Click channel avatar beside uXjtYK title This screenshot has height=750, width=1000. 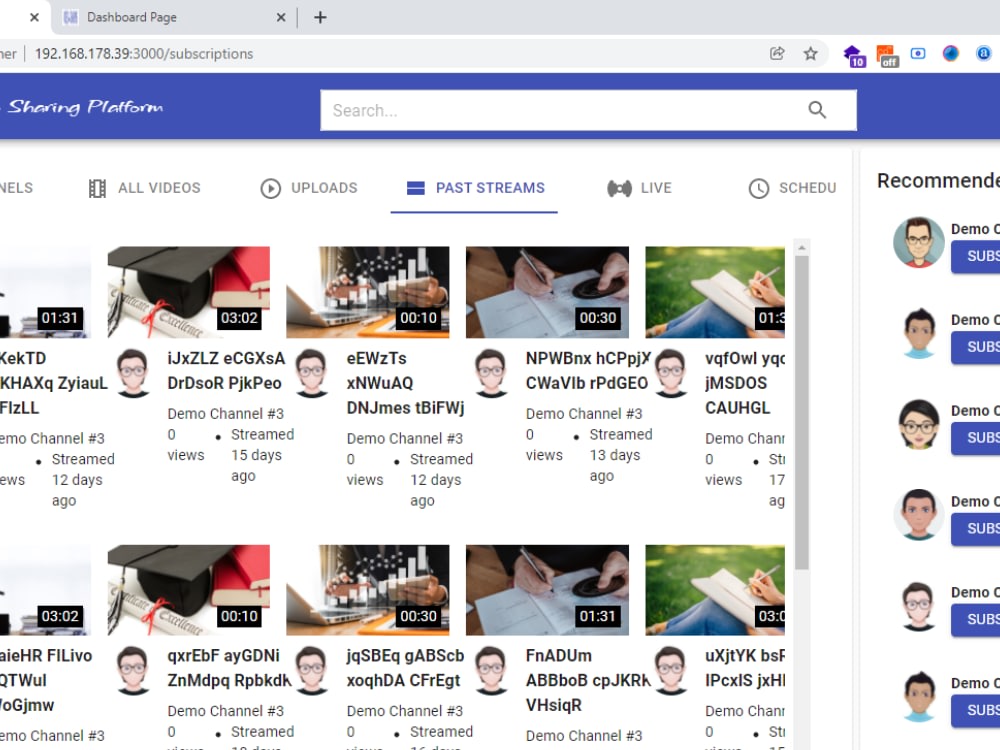tap(671, 670)
